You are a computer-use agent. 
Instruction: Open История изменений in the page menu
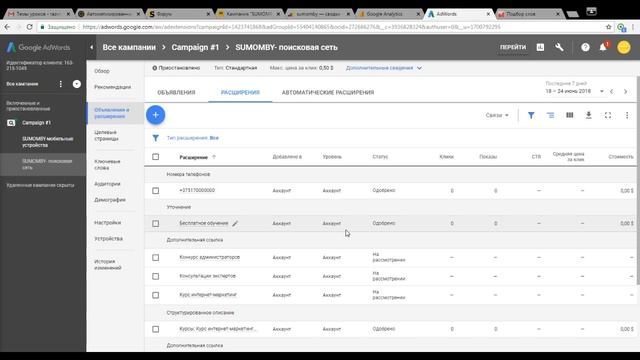108,264
